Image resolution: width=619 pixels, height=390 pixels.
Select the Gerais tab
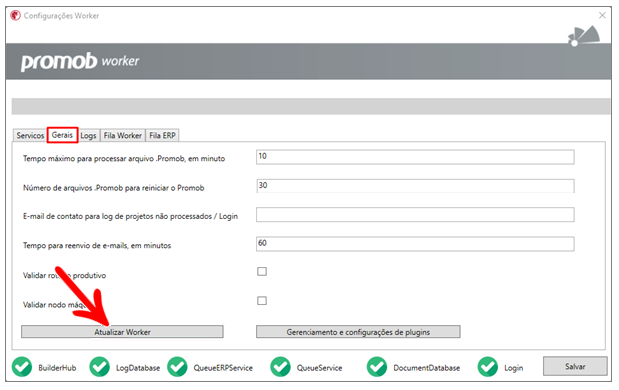click(62, 135)
